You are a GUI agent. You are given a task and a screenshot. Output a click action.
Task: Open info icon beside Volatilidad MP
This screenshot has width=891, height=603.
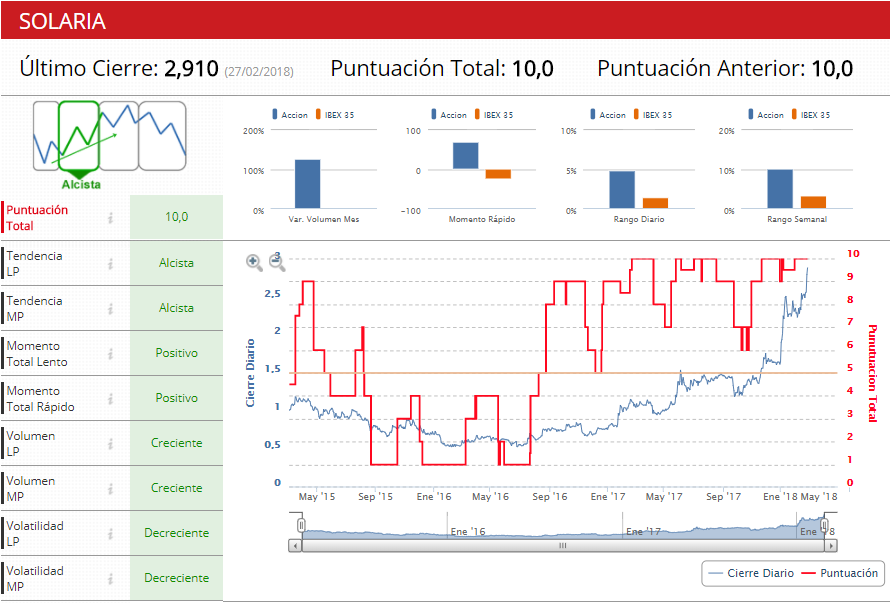pos(111,577)
